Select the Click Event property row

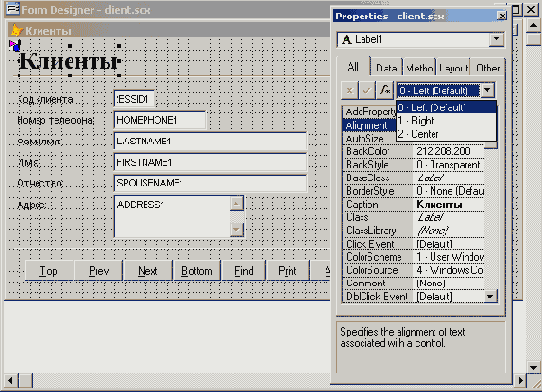point(413,244)
